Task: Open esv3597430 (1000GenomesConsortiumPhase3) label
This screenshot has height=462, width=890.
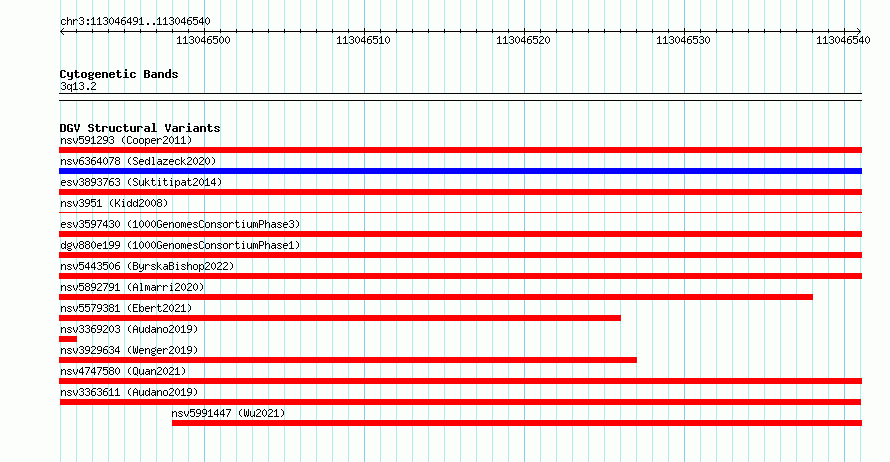Action: 180,224
